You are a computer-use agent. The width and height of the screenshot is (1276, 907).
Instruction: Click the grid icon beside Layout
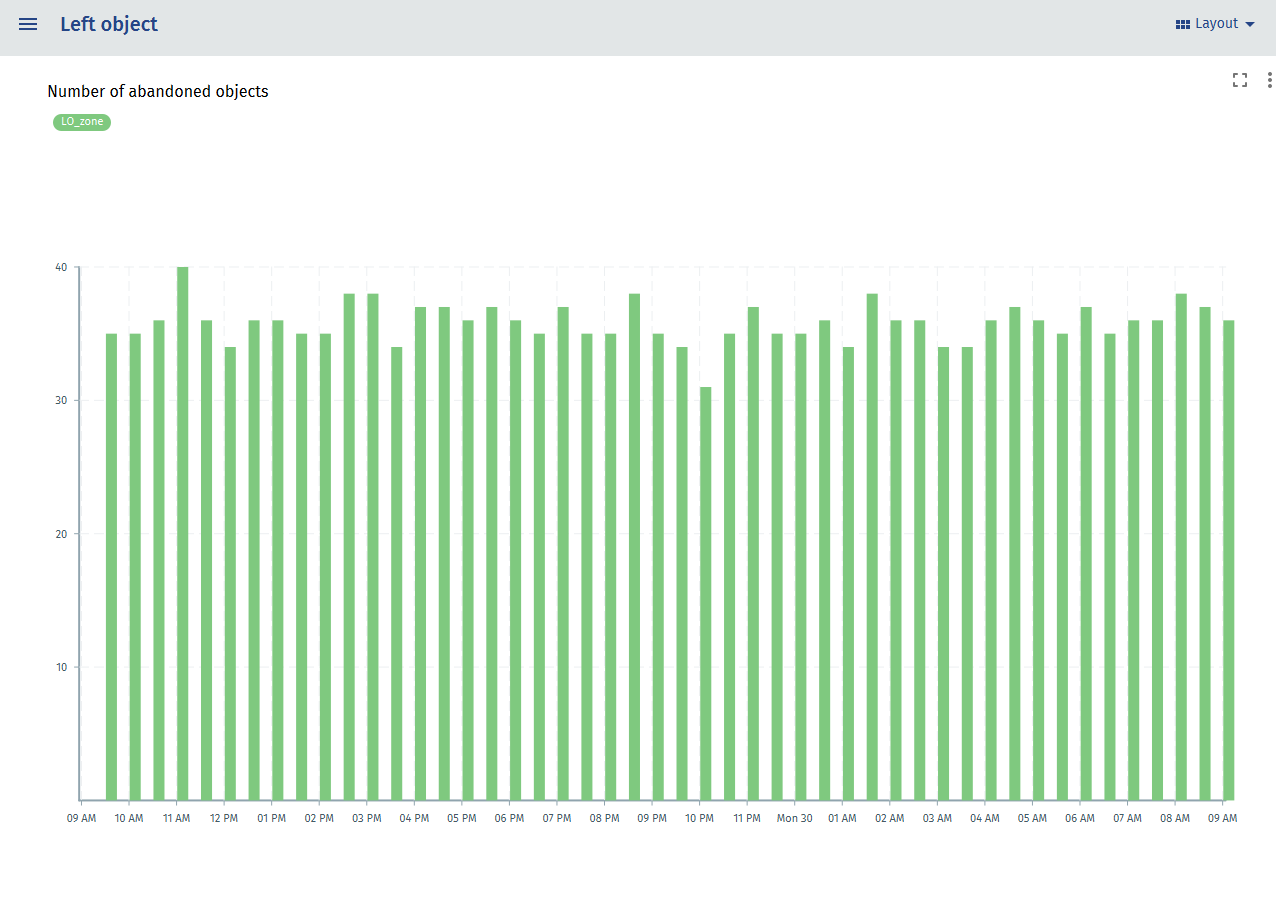[1183, 24]
